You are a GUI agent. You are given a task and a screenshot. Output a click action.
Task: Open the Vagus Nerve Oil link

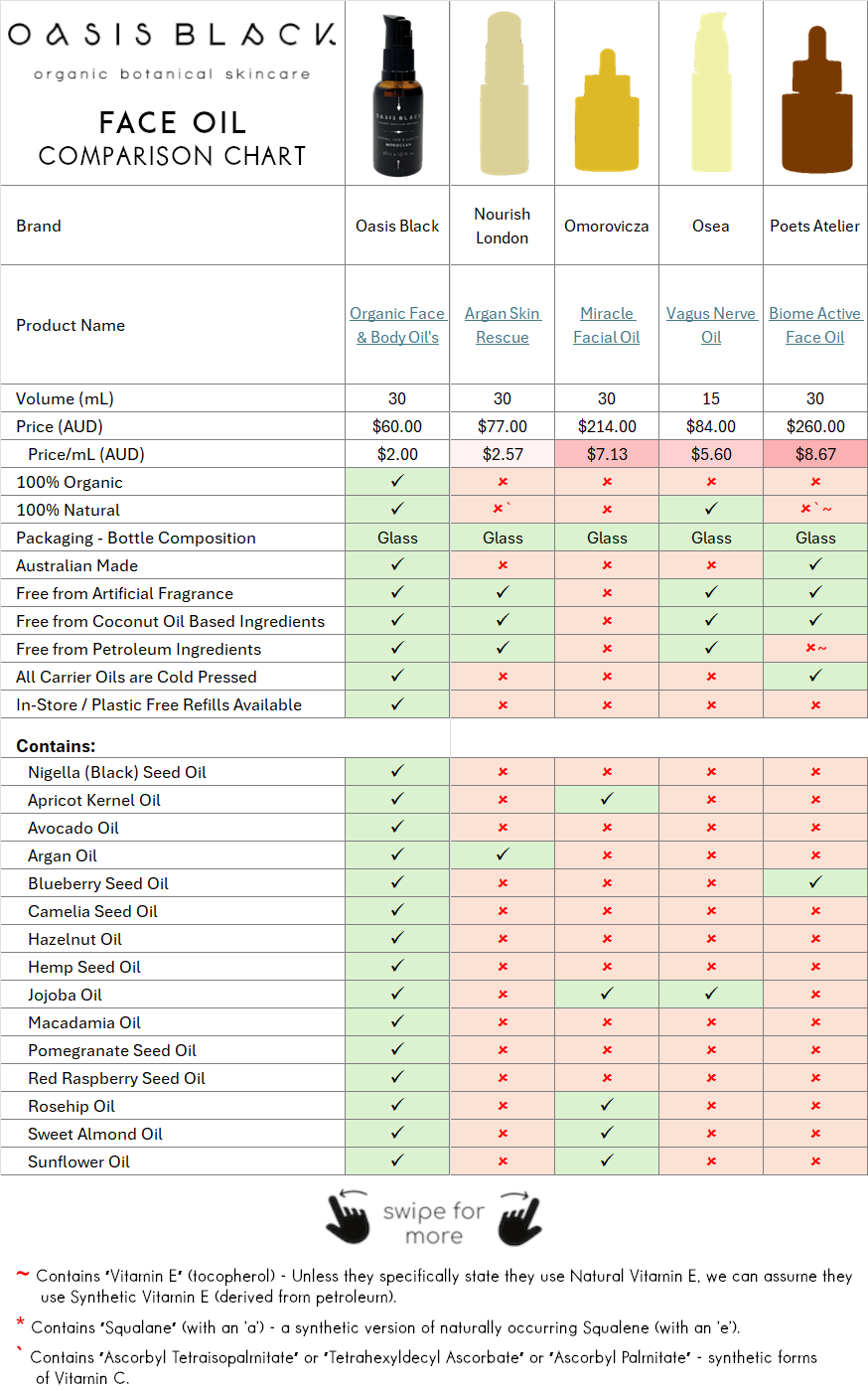coord(711,325)
